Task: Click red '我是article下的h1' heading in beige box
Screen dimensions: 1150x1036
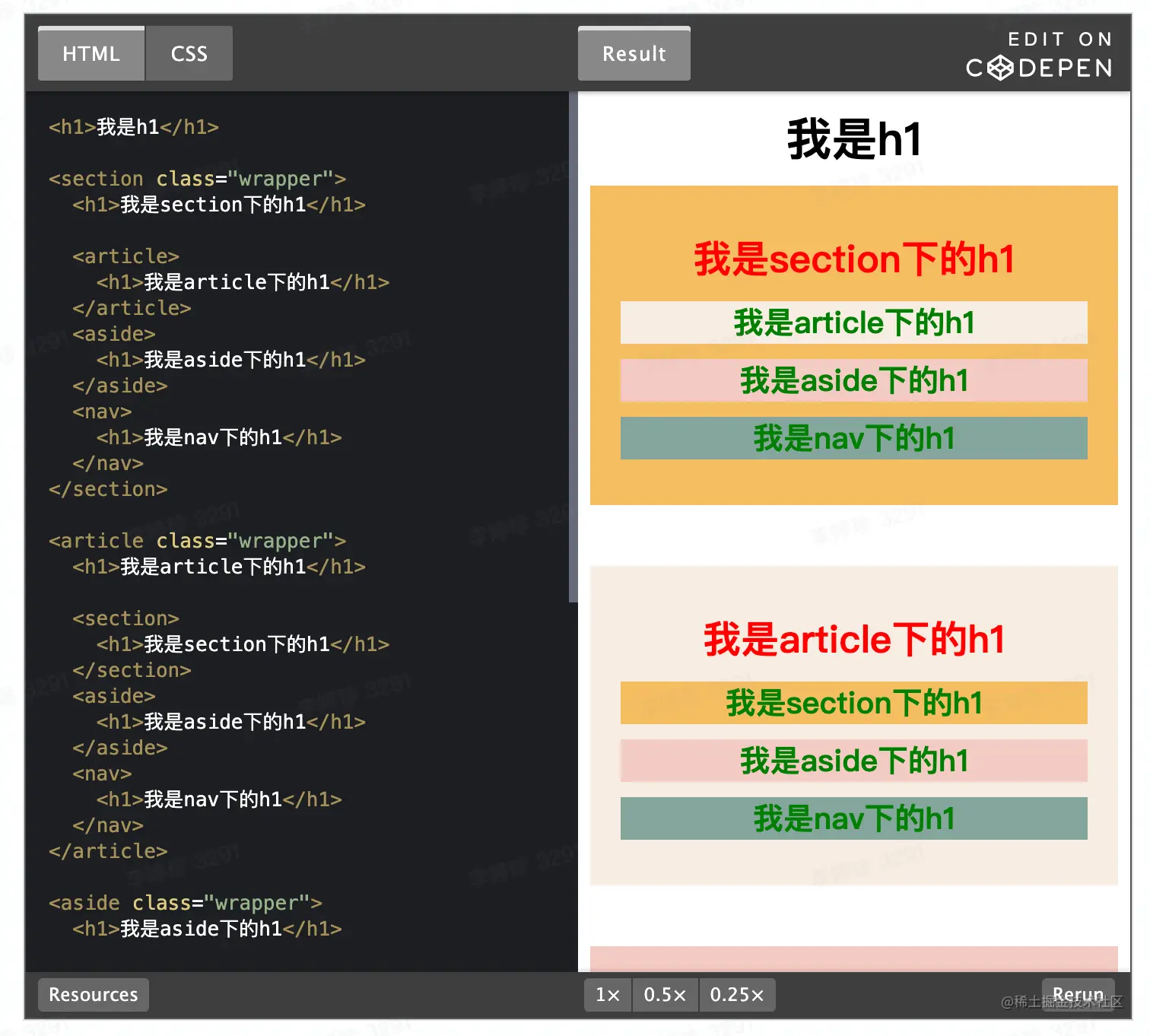Action: (x=854, y=640)
